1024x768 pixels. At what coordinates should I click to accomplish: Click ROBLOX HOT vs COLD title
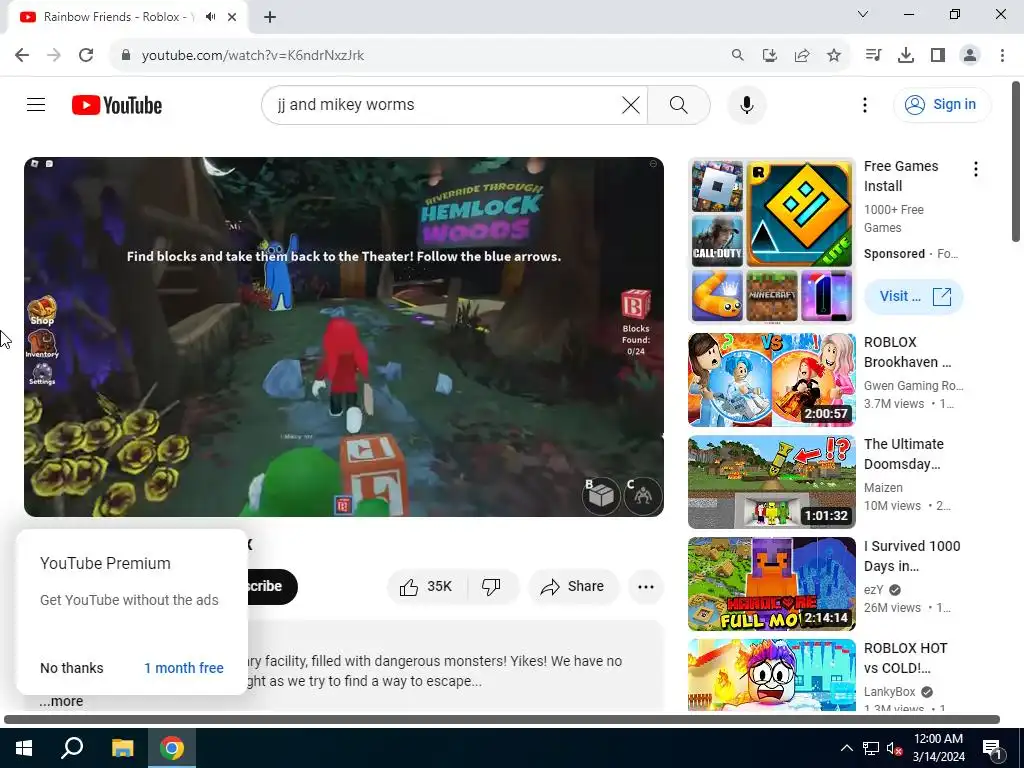click(x=905, y=658)
